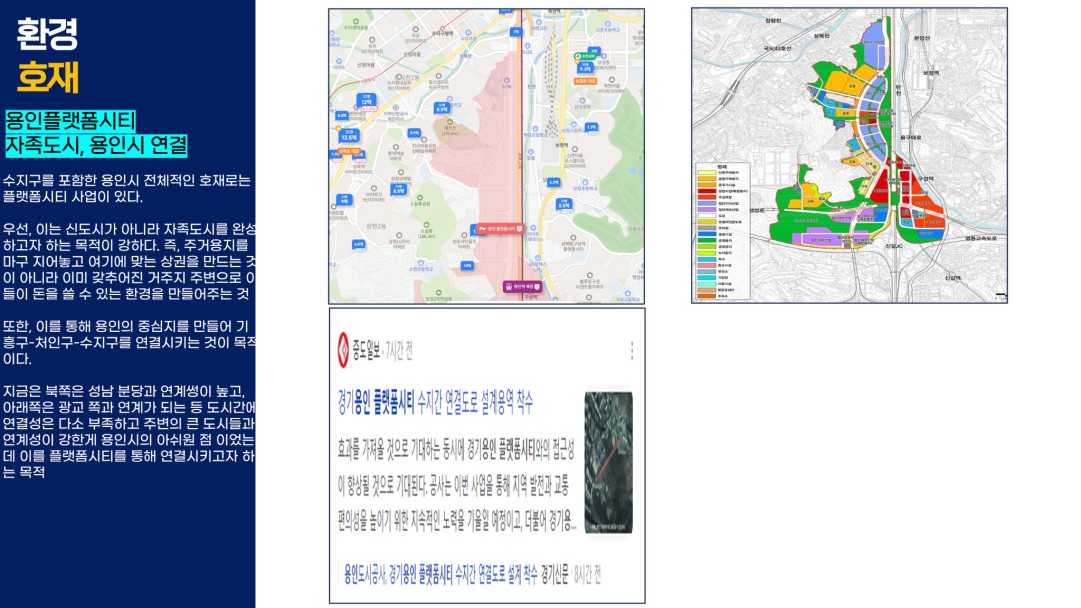Click the 보정역 label on the left map
1081x608 pixels.
pyautogui.click(x=561, y=145)
